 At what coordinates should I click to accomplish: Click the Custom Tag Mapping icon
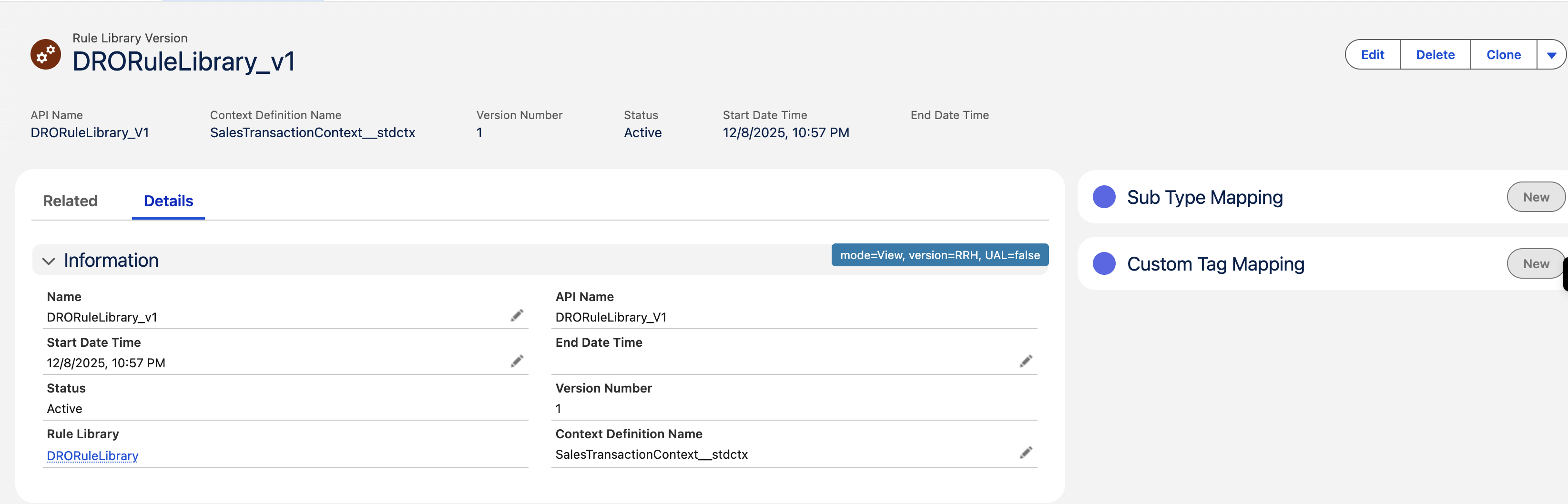[x=1104, y=264]
